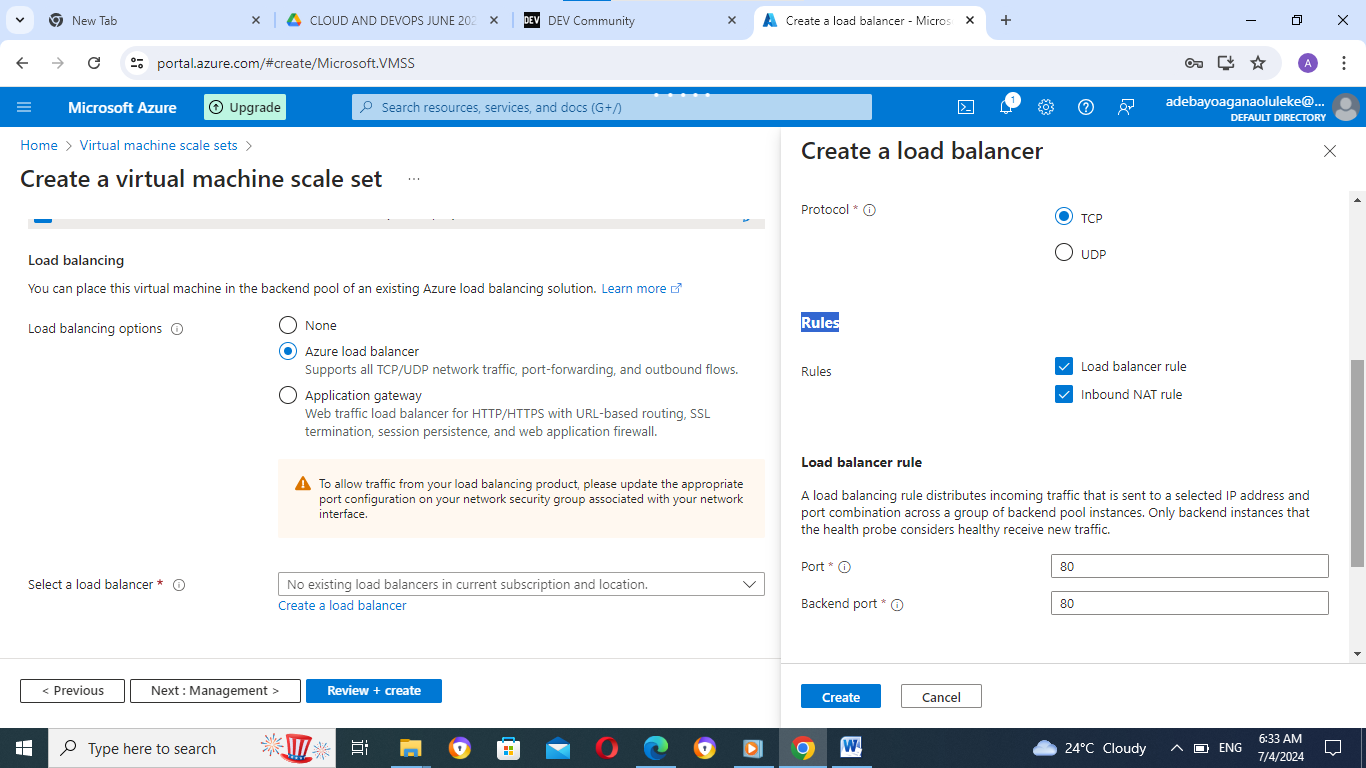Open Microsoft Word from the taskbar
1366x768 pixels.
[x=852, y=748]
